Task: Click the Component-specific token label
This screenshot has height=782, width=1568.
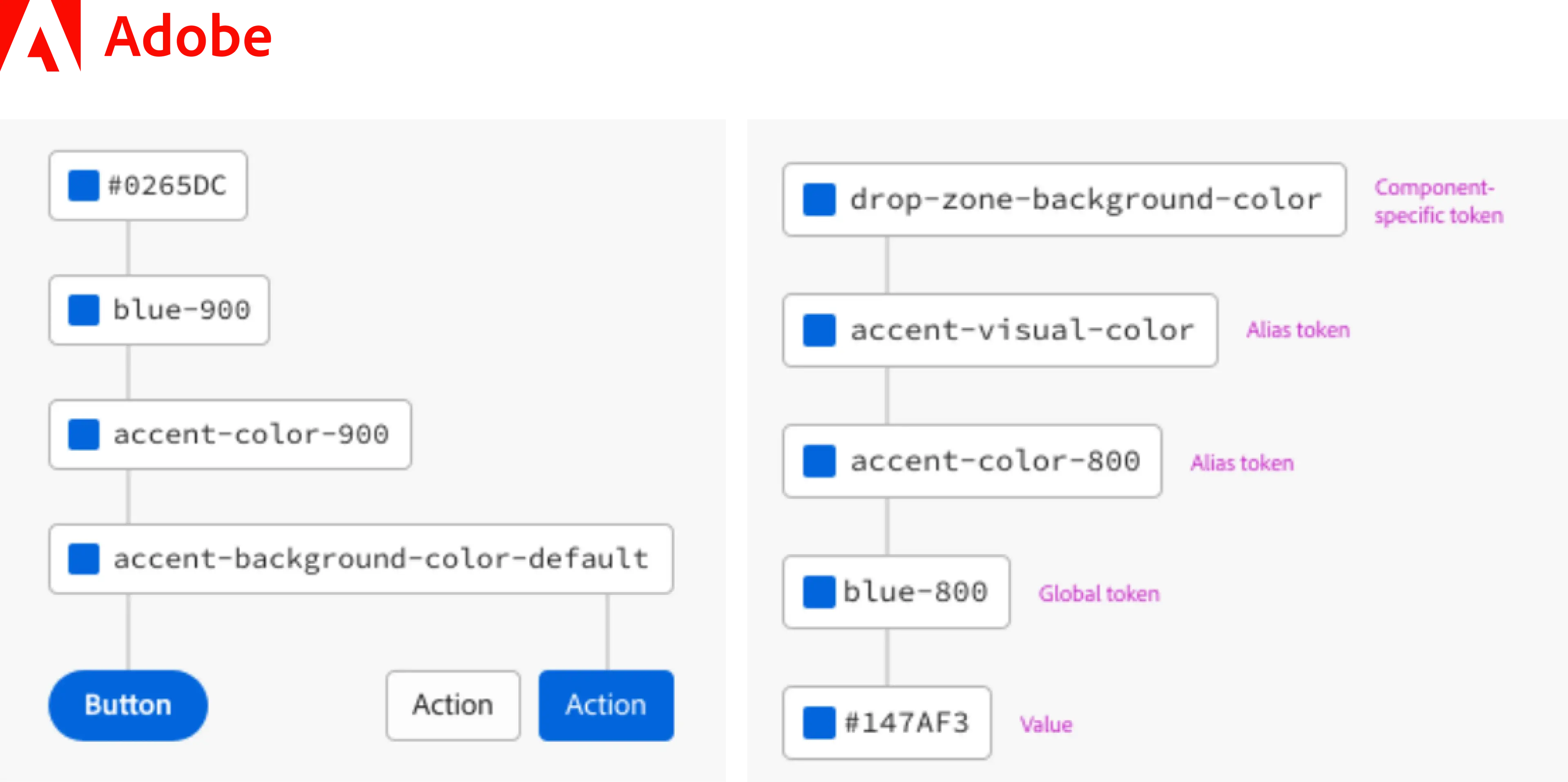Action: click(x=1438, y=201)
